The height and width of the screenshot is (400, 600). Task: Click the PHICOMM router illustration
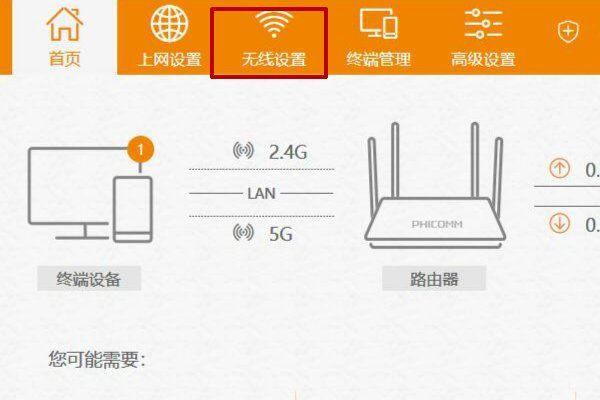435,185
